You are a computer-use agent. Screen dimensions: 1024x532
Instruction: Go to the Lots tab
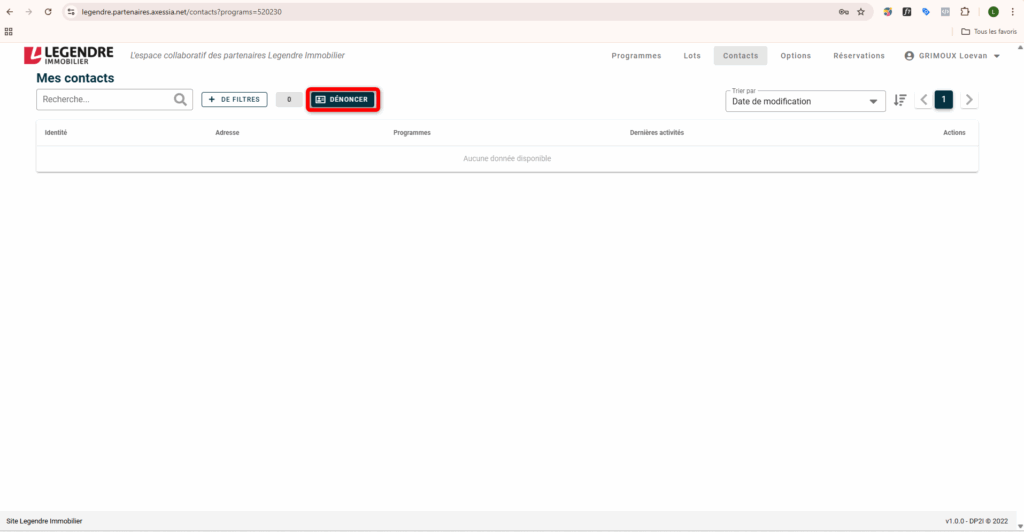(x=692, y=56)
